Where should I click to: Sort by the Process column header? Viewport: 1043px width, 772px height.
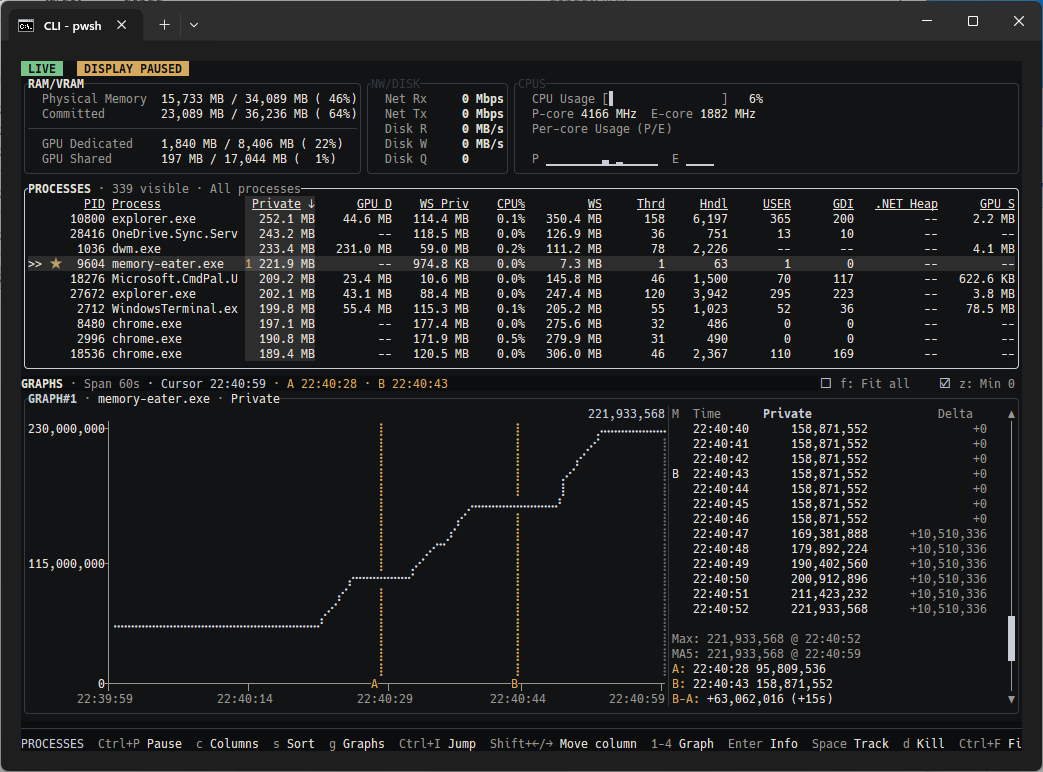[x=136, y=203]
